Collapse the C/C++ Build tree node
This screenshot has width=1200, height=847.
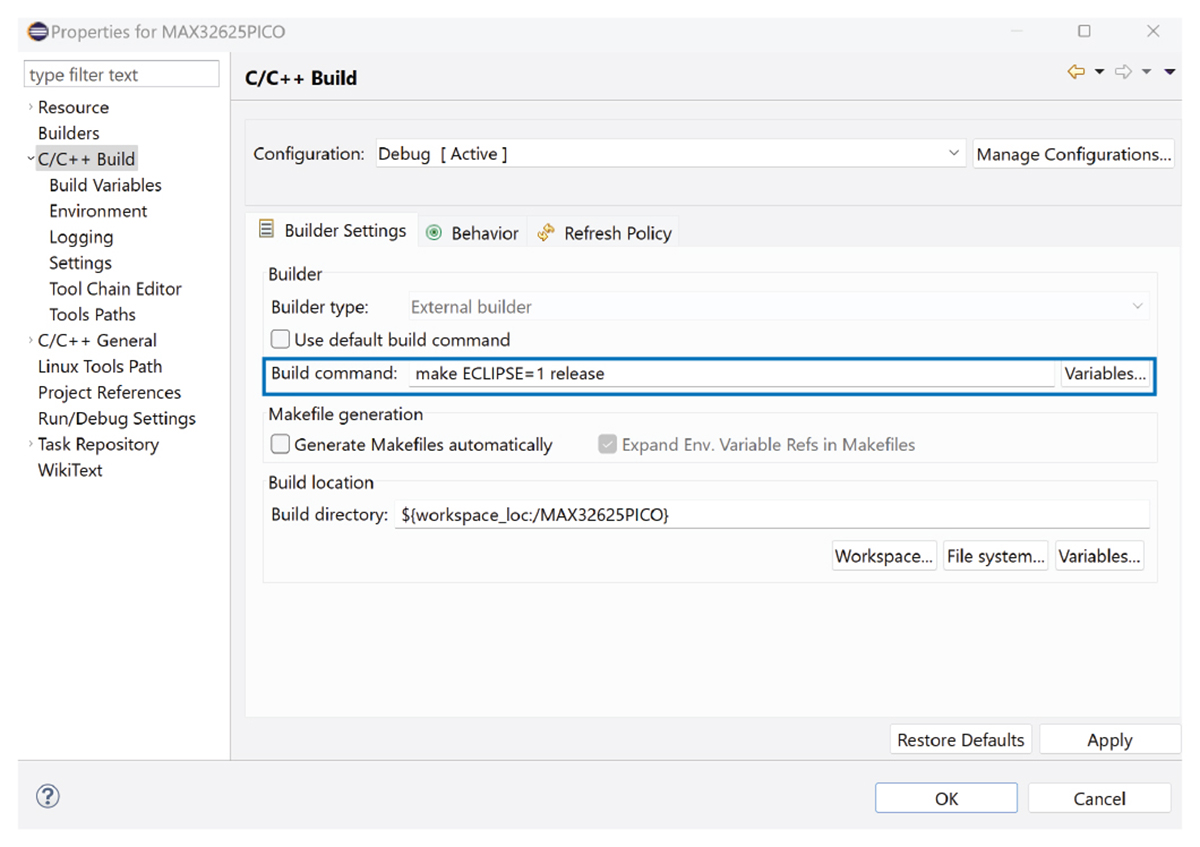(x=31, y=159)
